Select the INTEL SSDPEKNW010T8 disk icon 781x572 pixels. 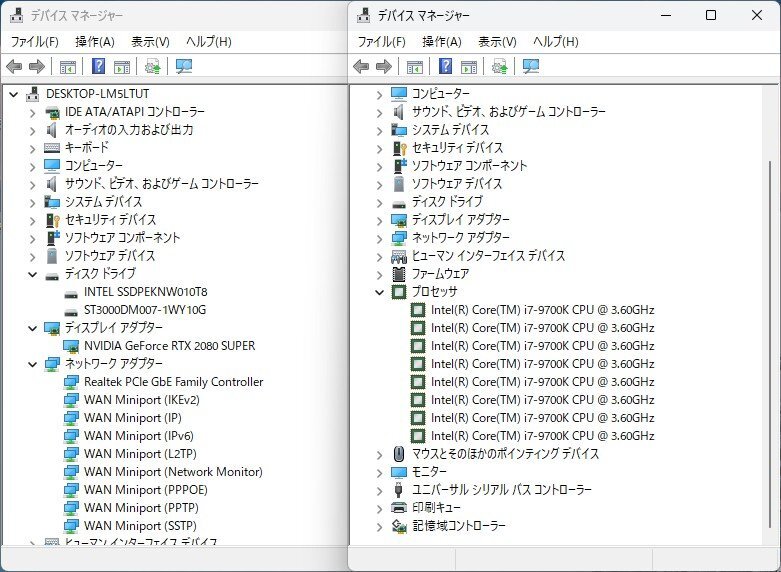coord(71,292)
